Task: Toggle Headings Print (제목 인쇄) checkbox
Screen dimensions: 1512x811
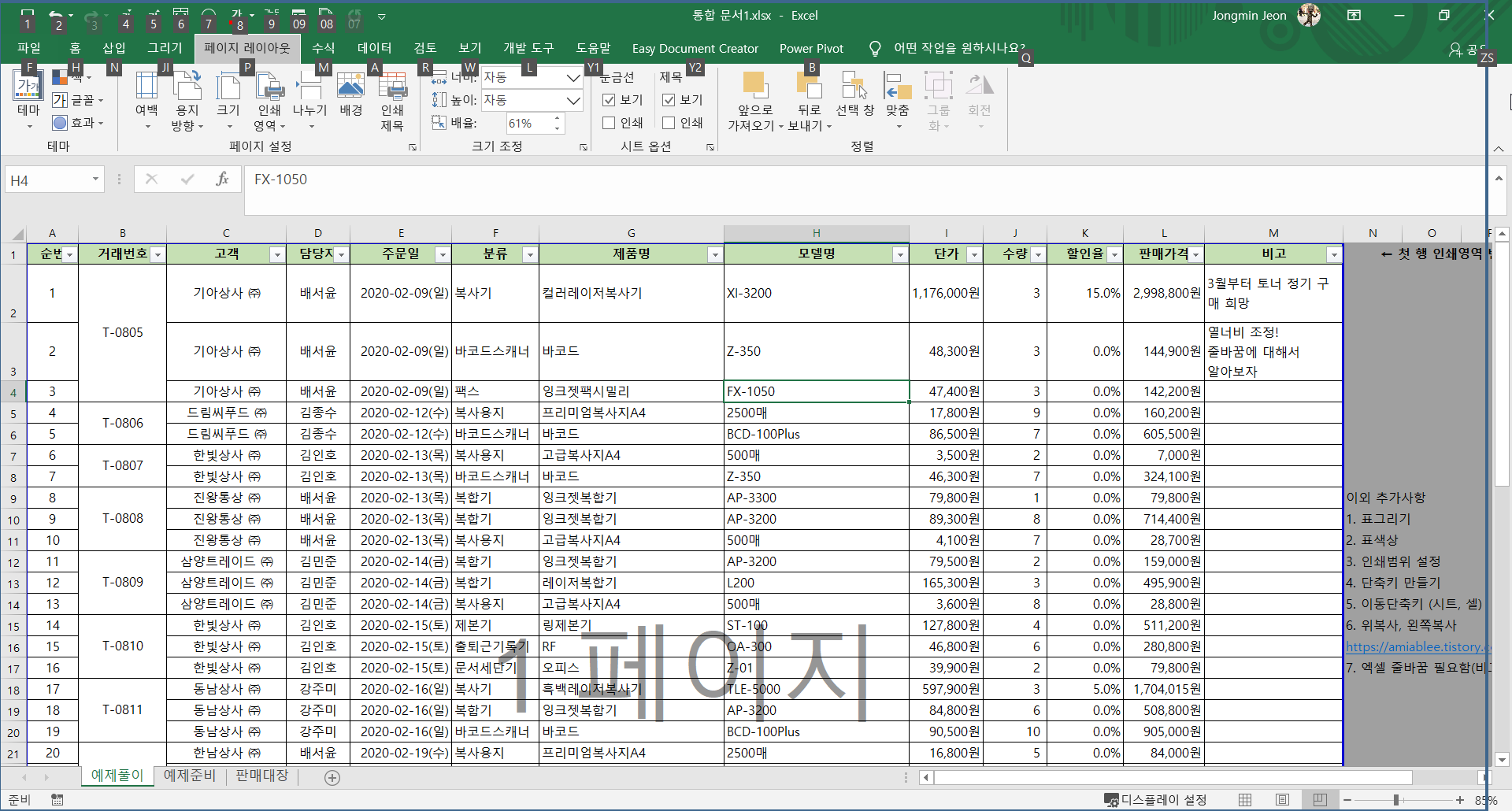Action: [669, 123]
